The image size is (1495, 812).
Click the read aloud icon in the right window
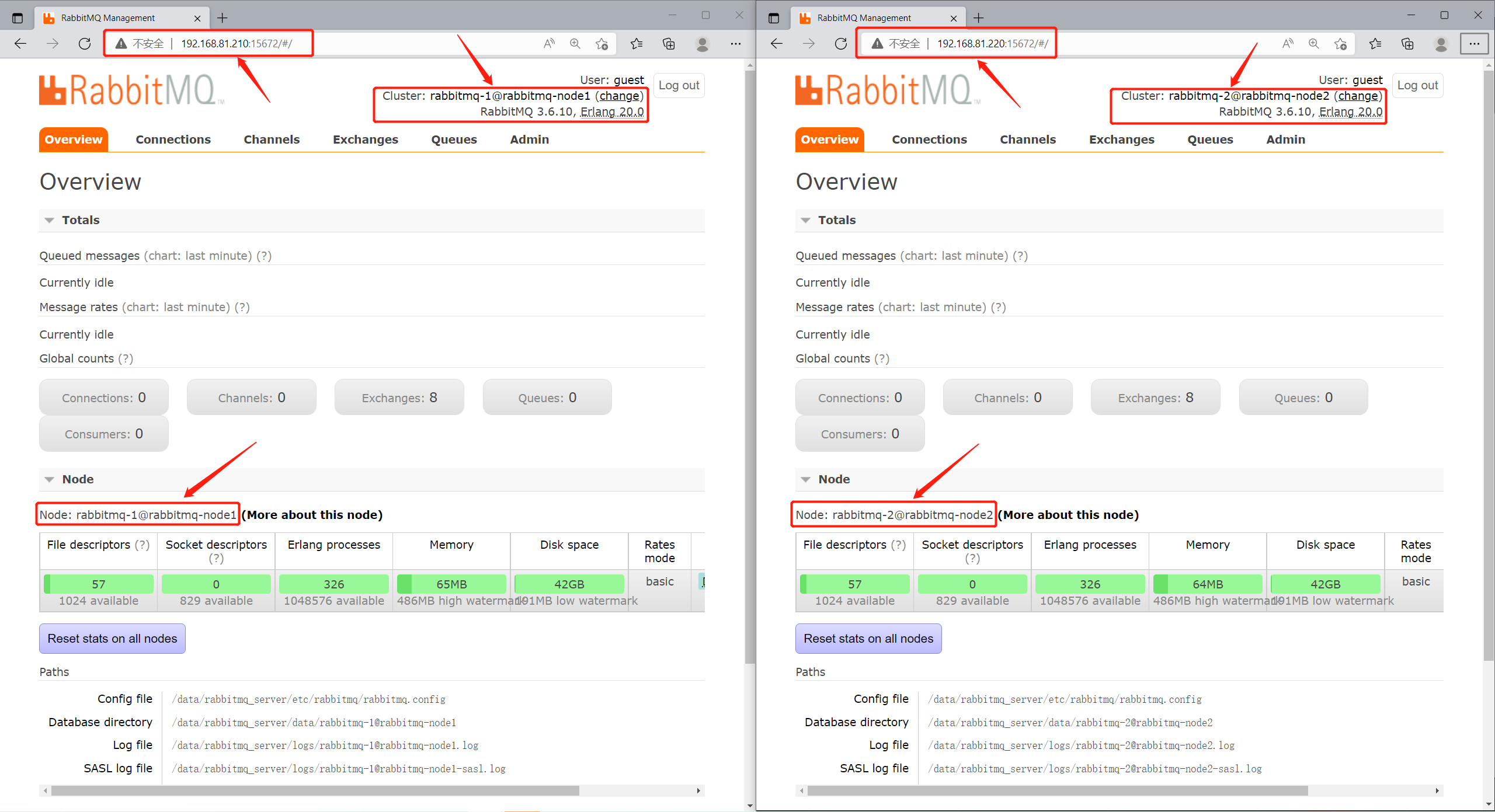tap(1288, 44)
